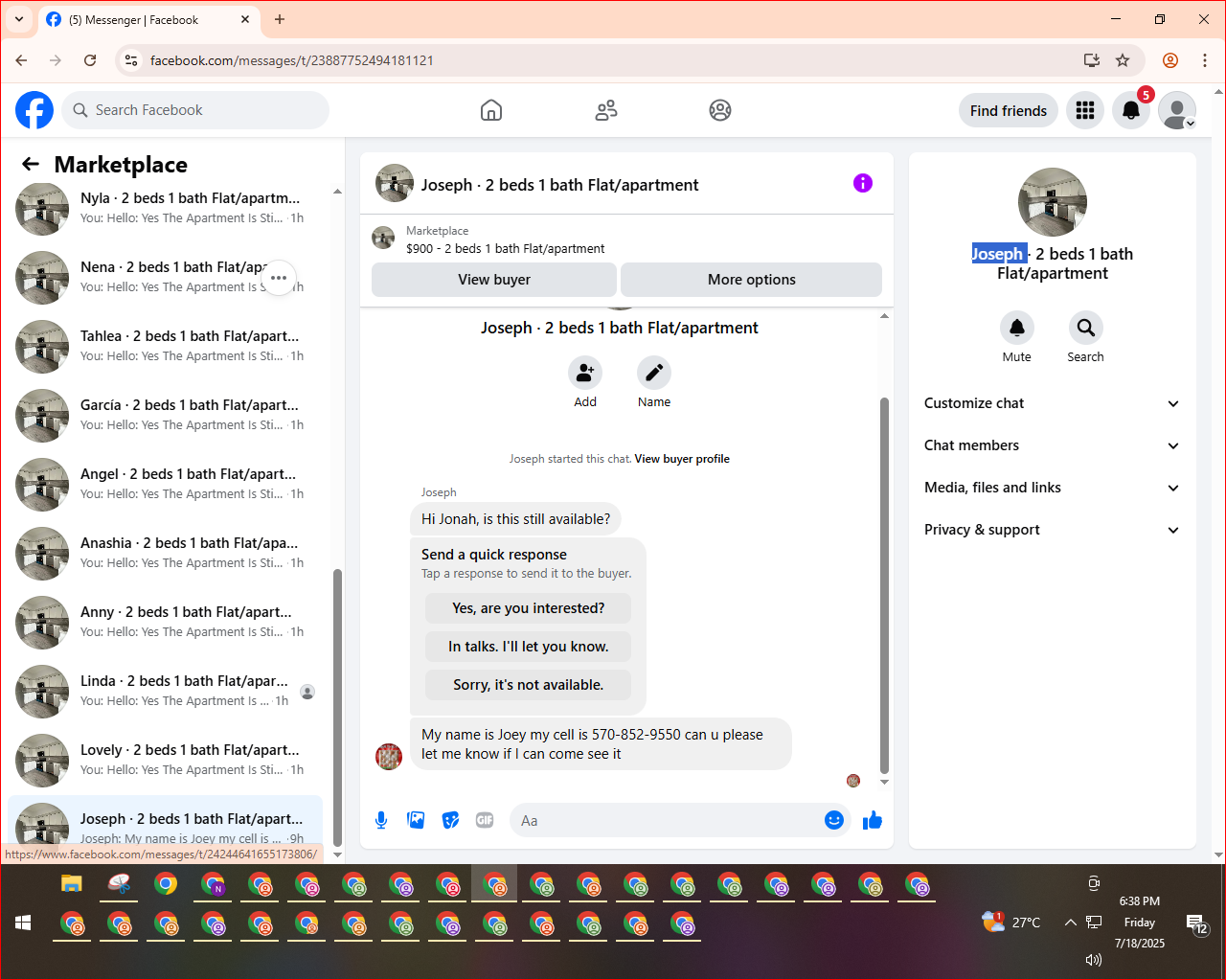Open the Lovely conversation

[x=165, y=761]
